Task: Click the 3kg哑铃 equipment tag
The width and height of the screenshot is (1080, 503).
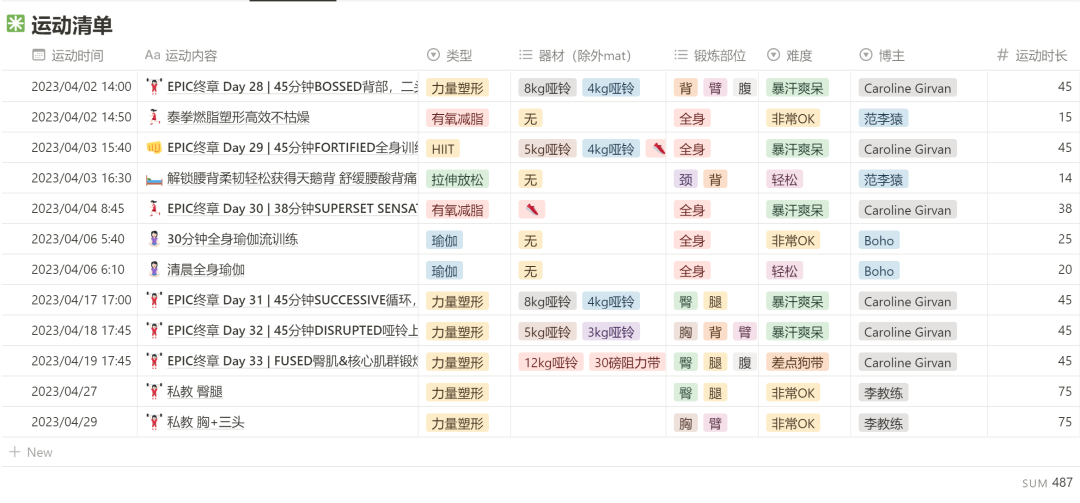Action: tap(611, 331)
